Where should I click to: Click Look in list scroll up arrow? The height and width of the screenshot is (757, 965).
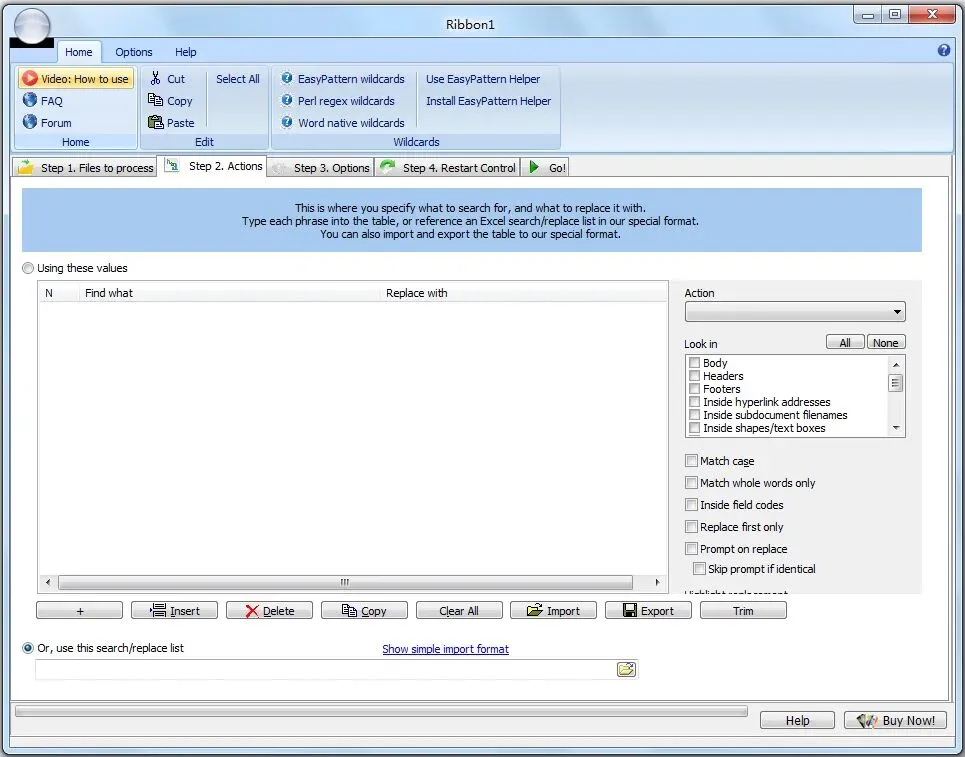[896, 364]
